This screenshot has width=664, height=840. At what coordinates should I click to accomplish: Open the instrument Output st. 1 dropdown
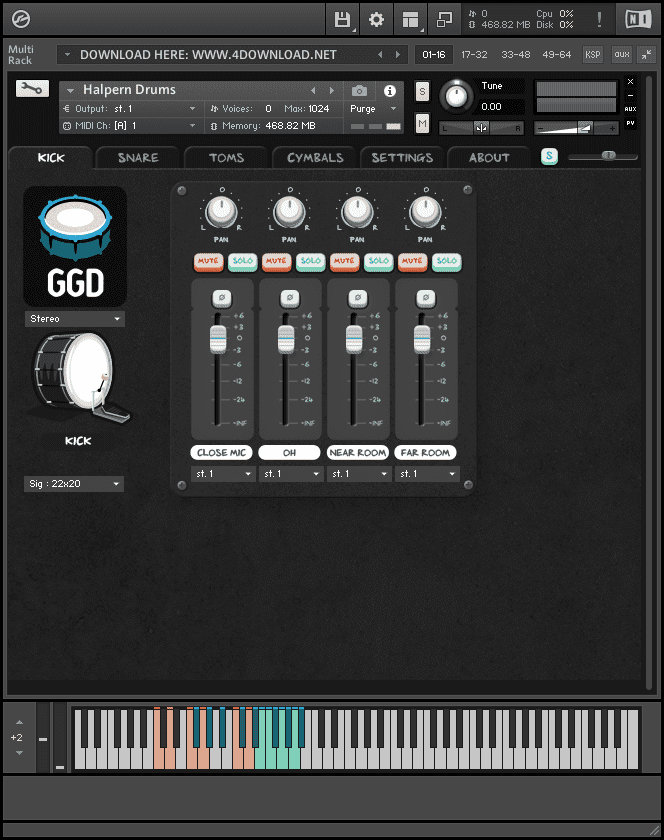pos(129,109)
